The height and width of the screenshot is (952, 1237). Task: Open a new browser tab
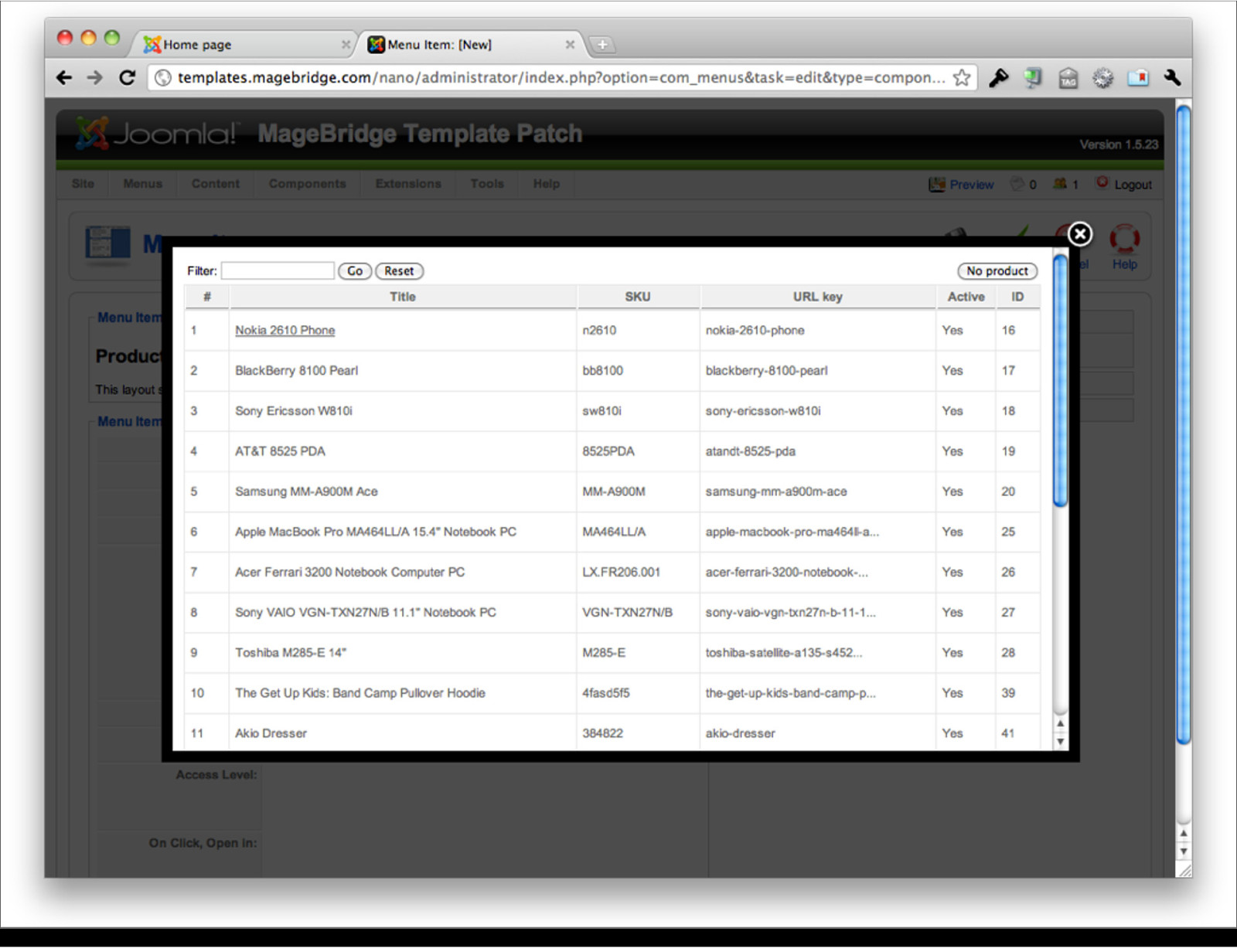601,45
